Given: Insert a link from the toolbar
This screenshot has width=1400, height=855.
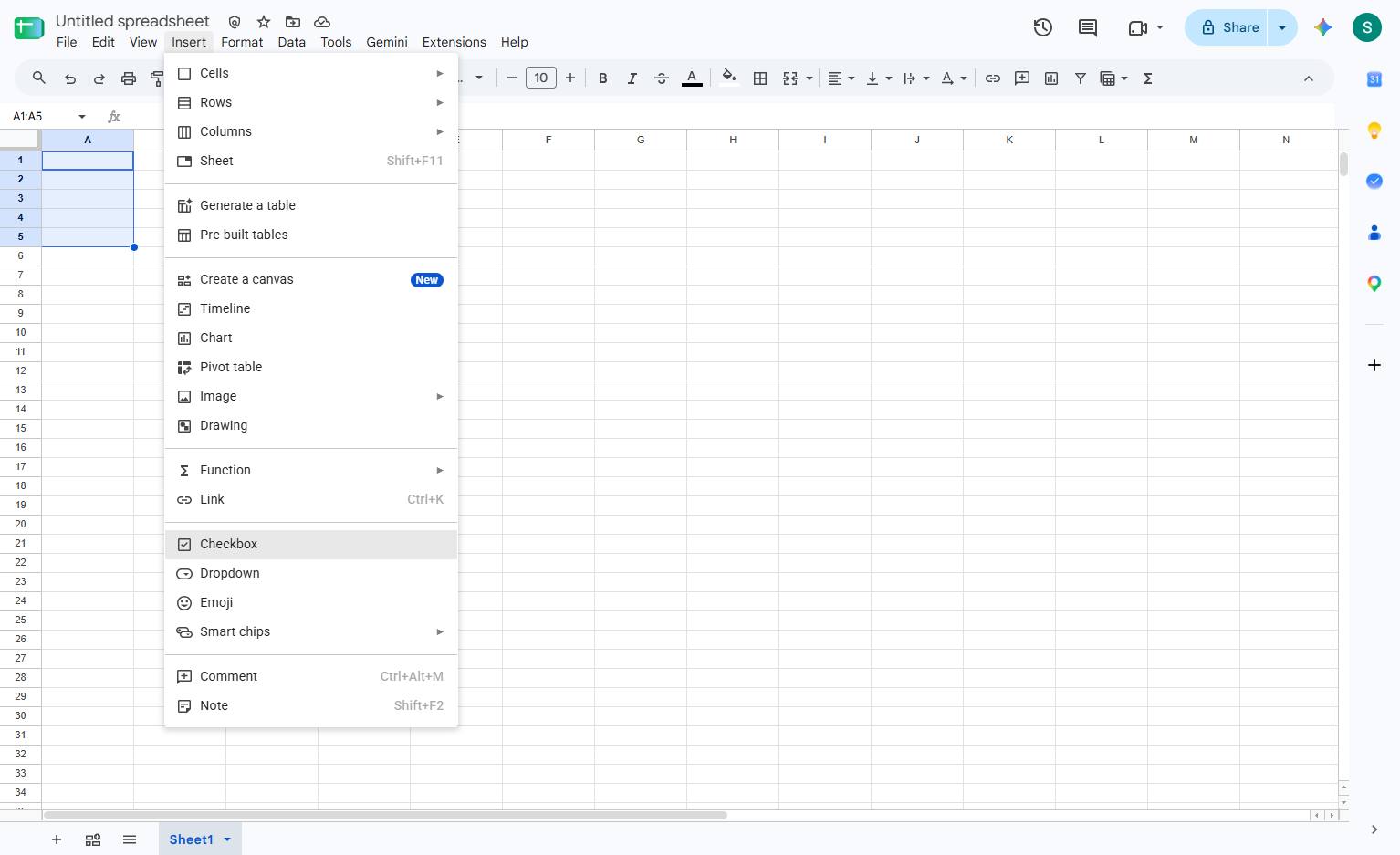Looking at the screenshot, I should pyautogui.click(x=993, y=78).
